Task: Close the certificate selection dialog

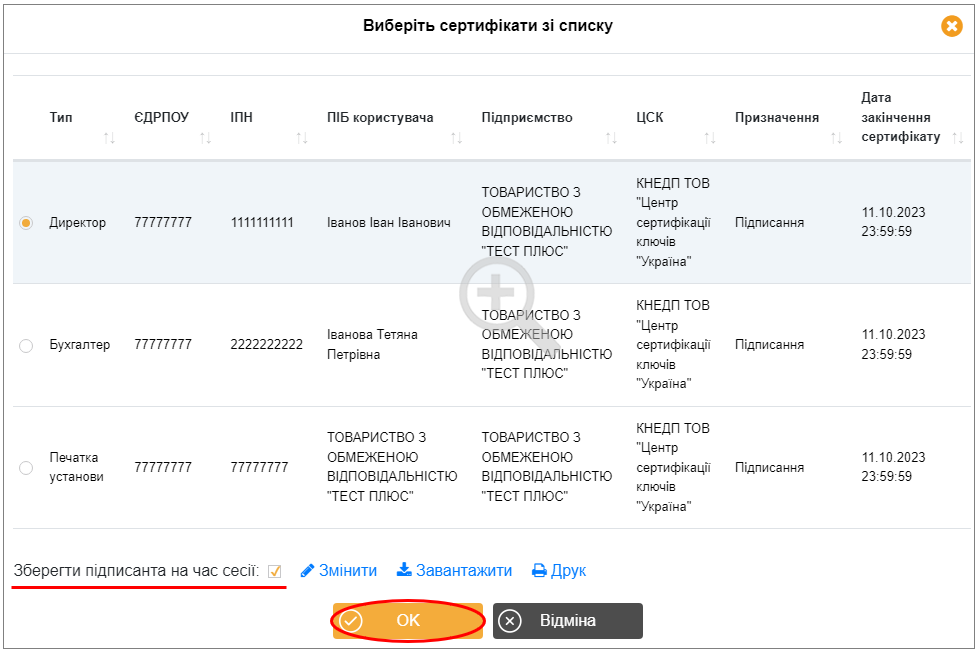Action: tap(952, 26)
